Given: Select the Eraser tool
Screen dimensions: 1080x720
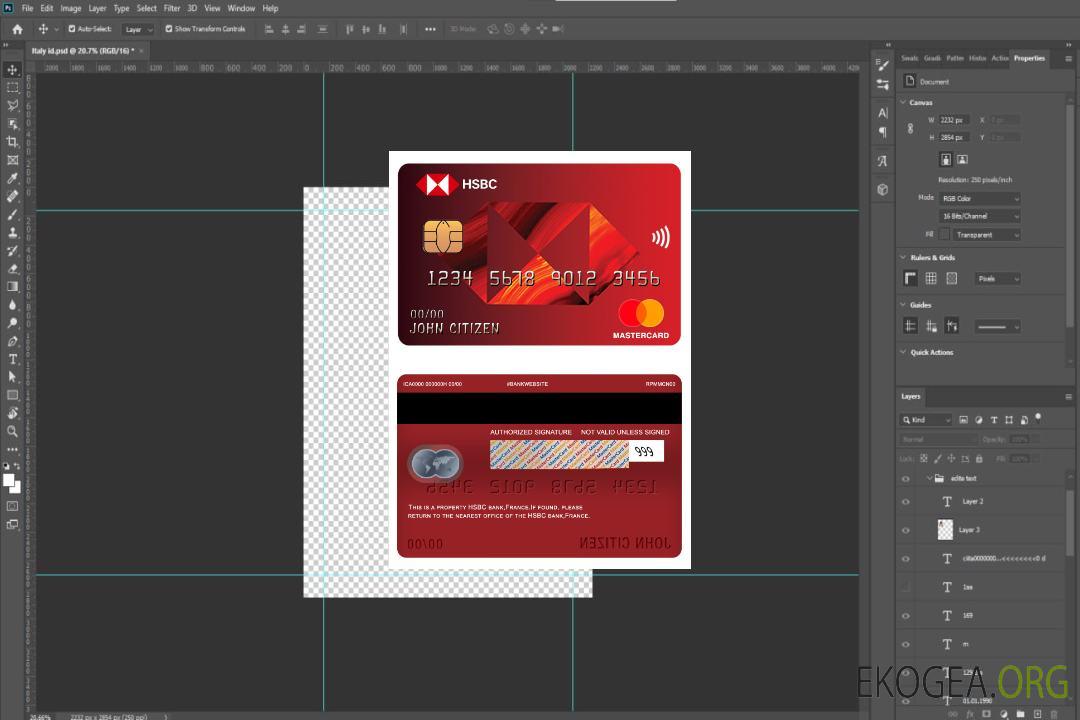Looking at the screenshot, I should [x=12, y=269].
